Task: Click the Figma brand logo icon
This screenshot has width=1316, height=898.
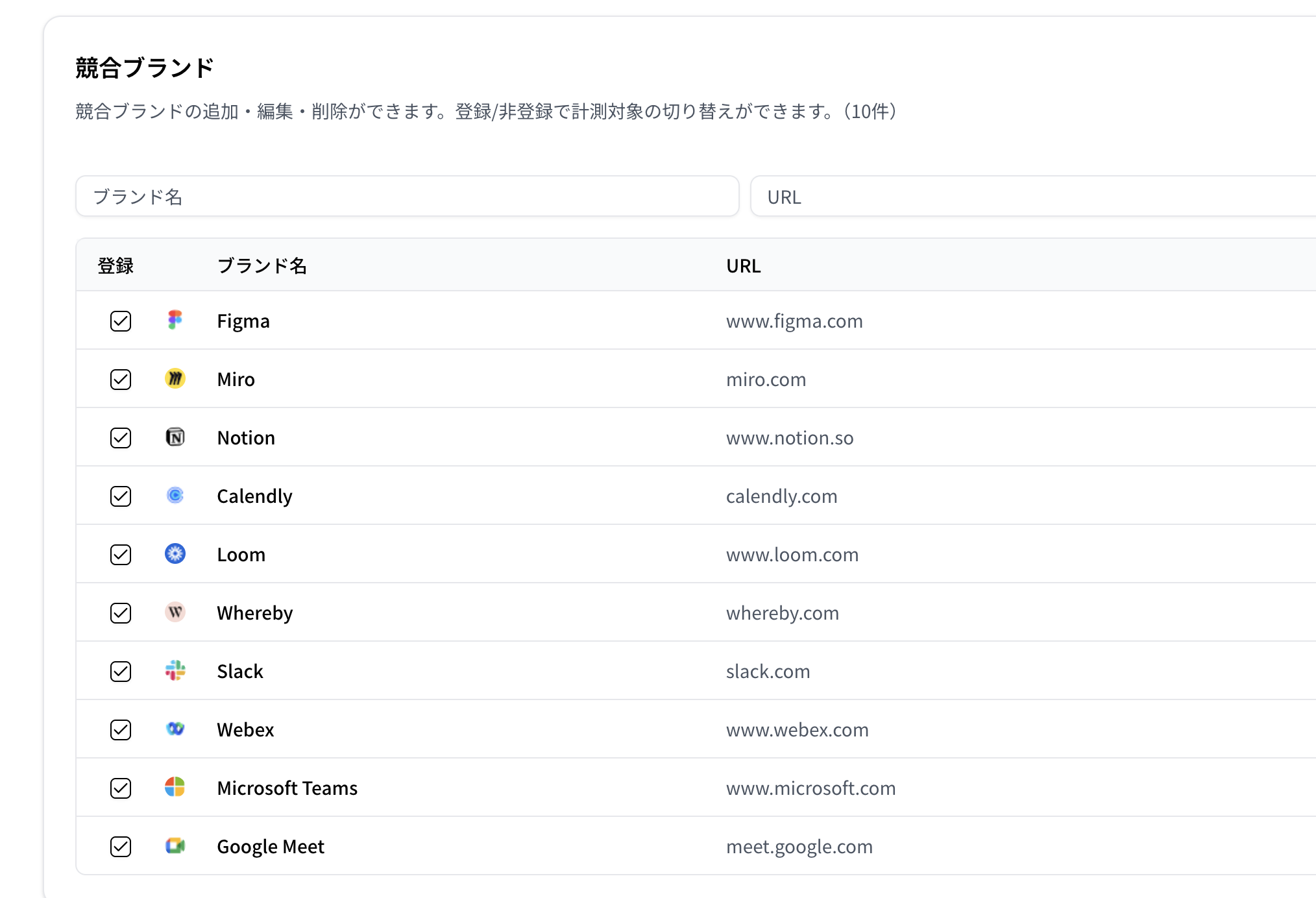Action: tap(175, 320)
